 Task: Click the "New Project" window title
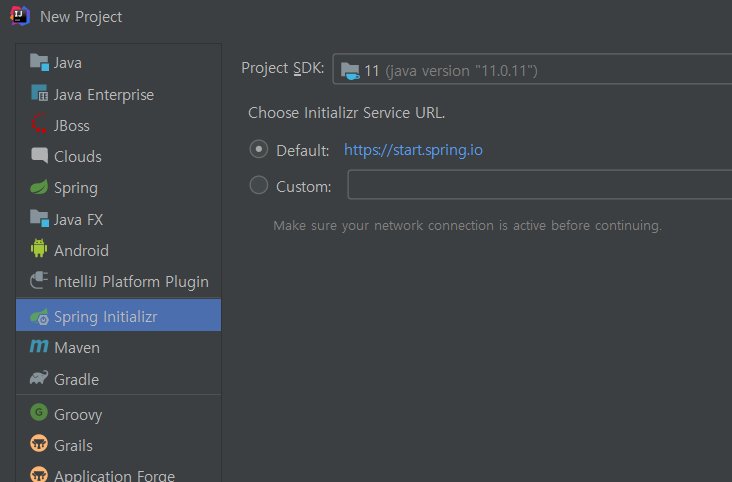[x=81, y=17]
